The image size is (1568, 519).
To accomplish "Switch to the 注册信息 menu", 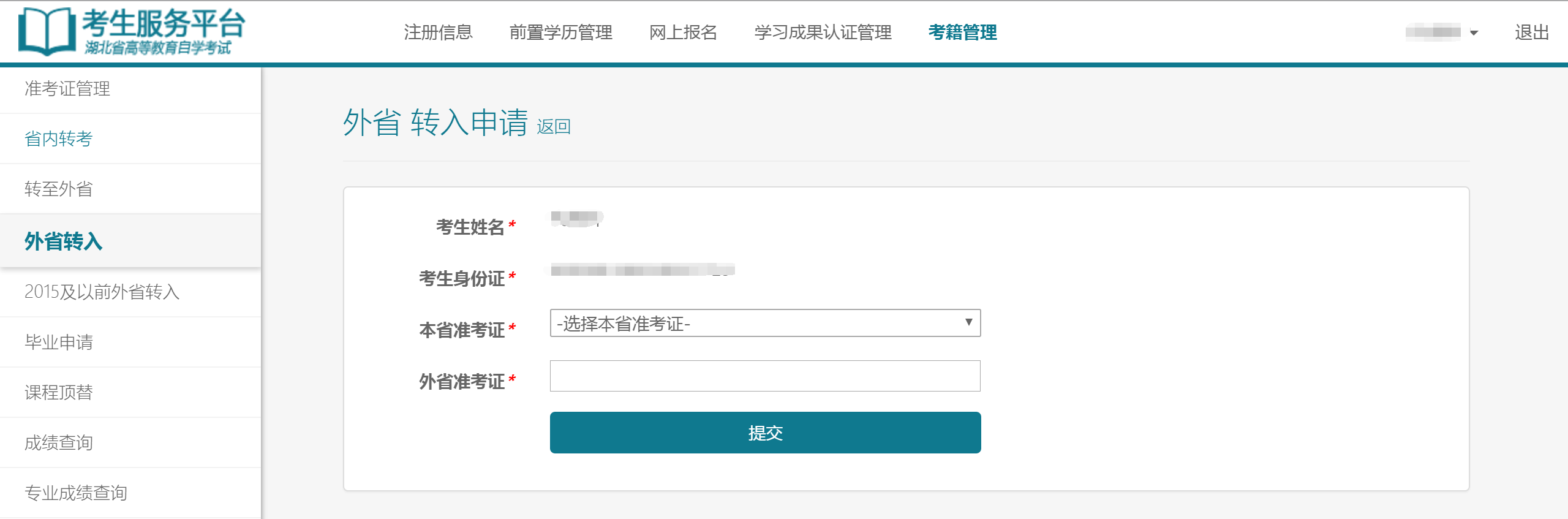I will (x=437, y=34).
